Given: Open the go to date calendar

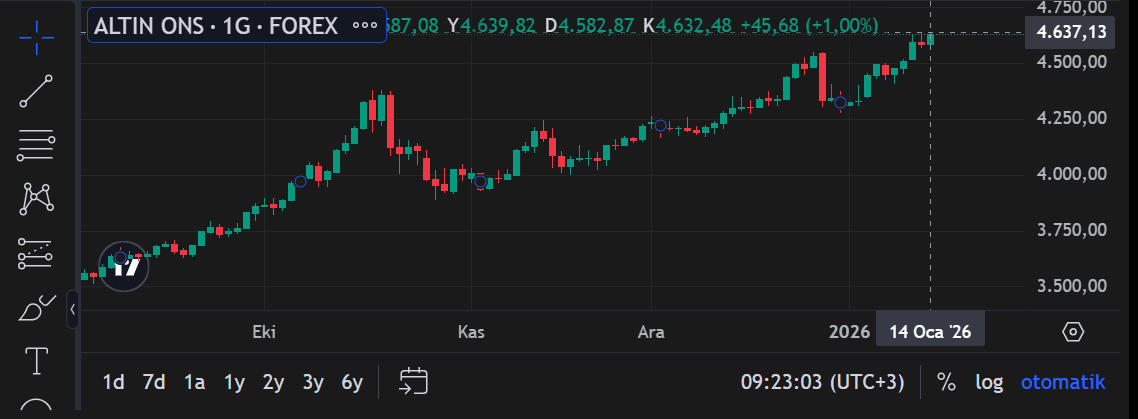Looking at the screenshot, I should [413, 381].
